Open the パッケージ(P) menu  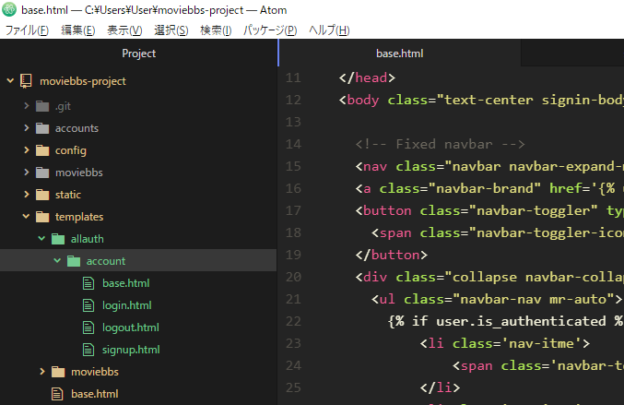coord(270,30)
